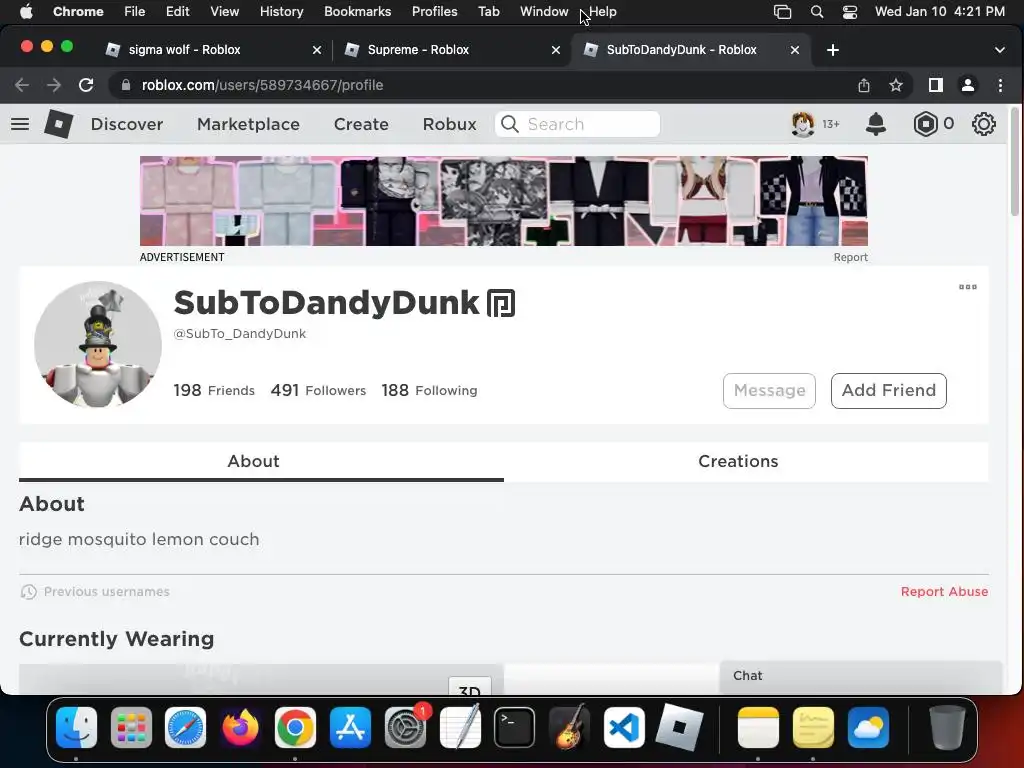This screenshot has width=1024, height=768.
Task: Open Roblox Studio app in the dock
Action: point(679,727)
